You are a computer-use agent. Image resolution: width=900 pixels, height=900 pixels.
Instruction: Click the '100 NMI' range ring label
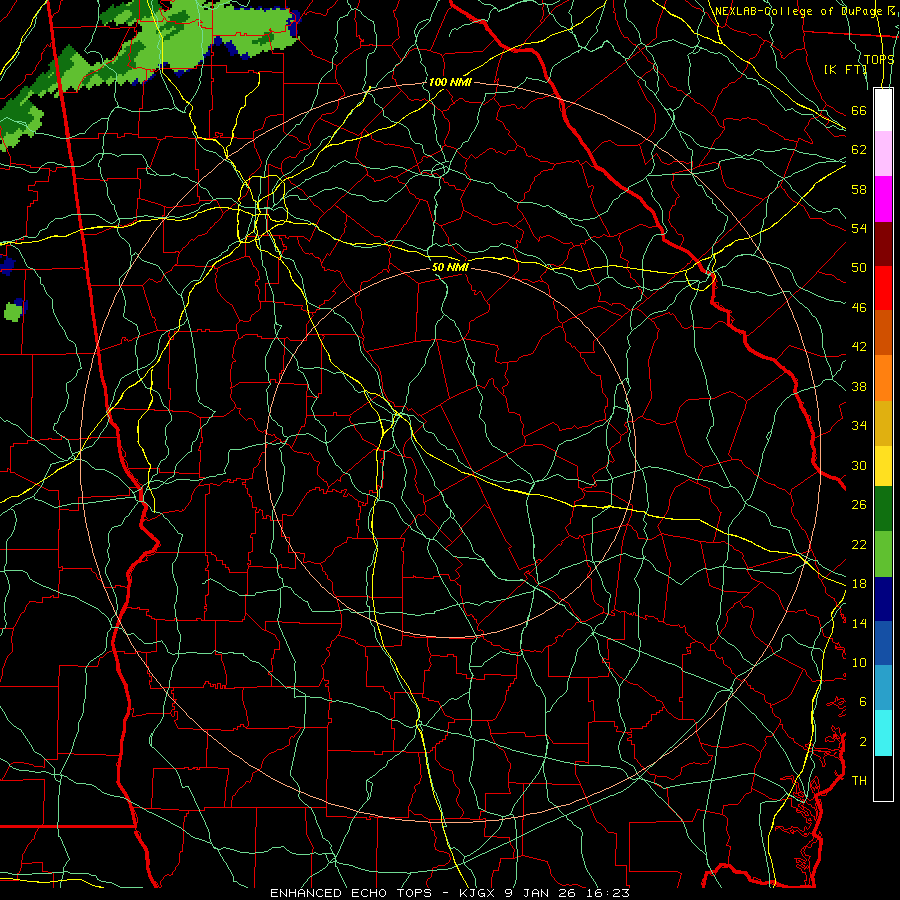(x=450, y=82)
